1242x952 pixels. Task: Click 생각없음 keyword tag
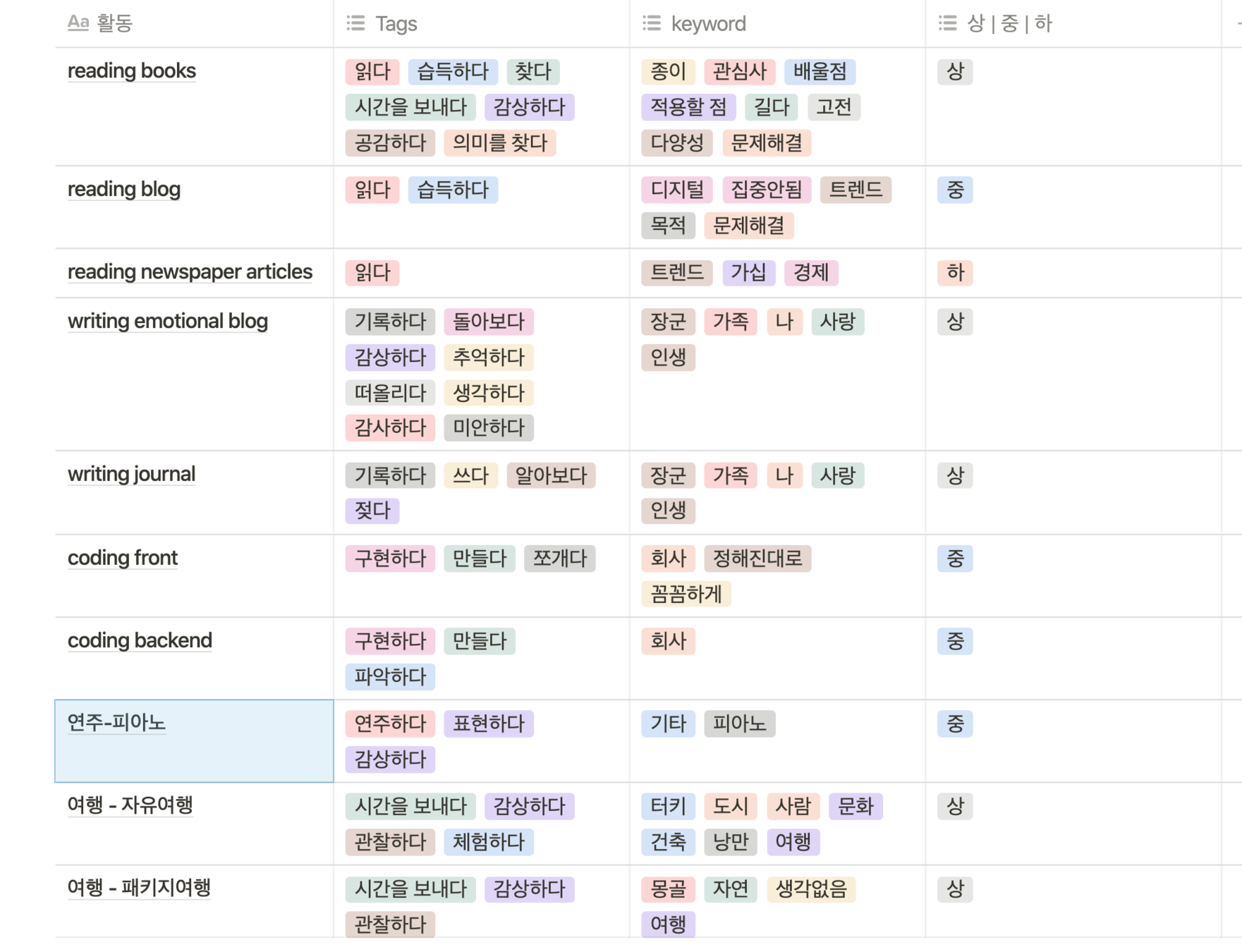coord(811,889)
